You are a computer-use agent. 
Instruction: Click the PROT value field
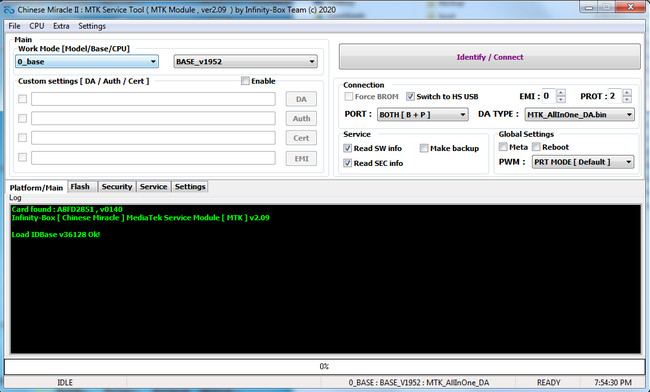pyautogui.click(x=615, y=96)
